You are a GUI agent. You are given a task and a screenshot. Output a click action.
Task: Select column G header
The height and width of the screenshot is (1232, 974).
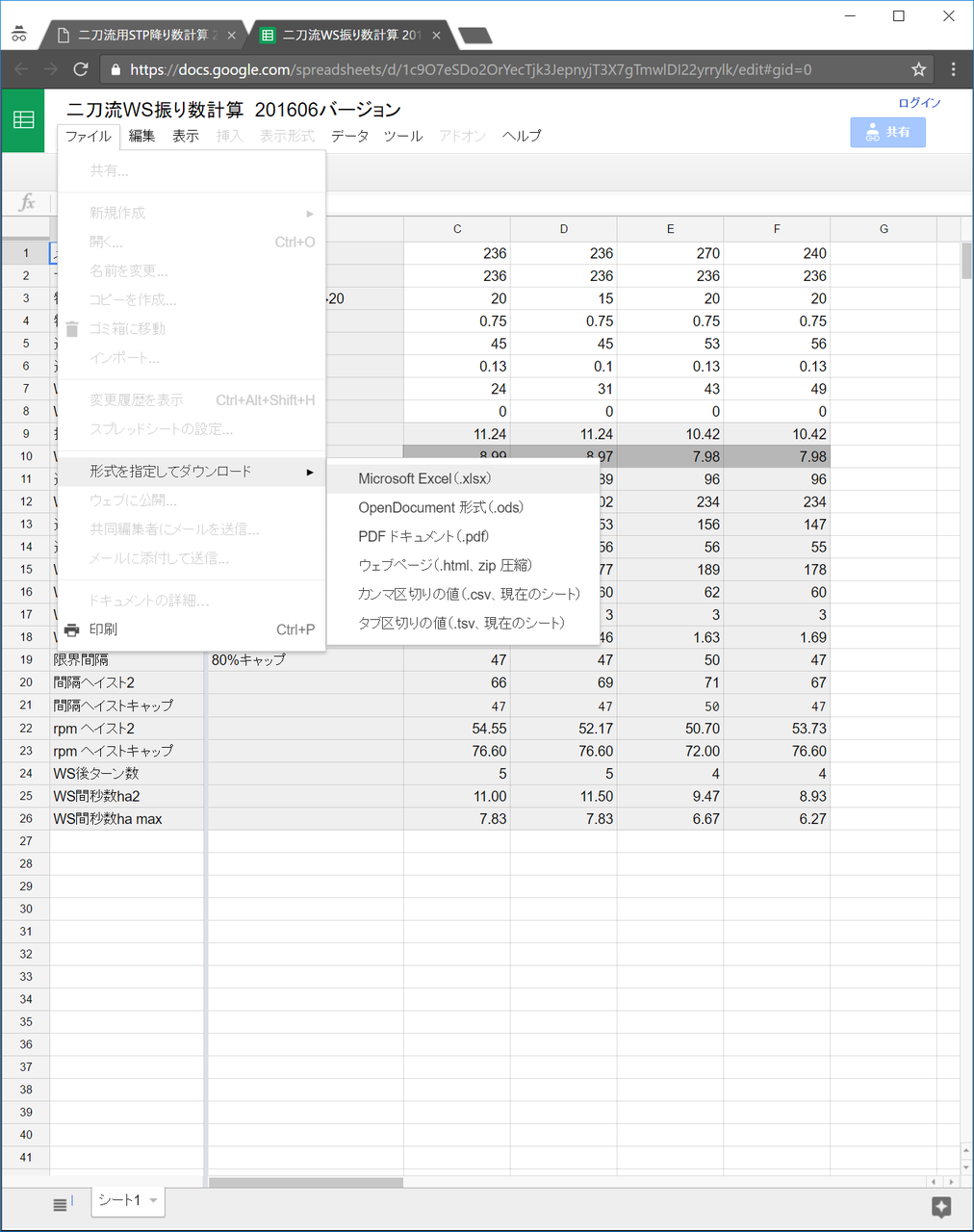point(884,229)
